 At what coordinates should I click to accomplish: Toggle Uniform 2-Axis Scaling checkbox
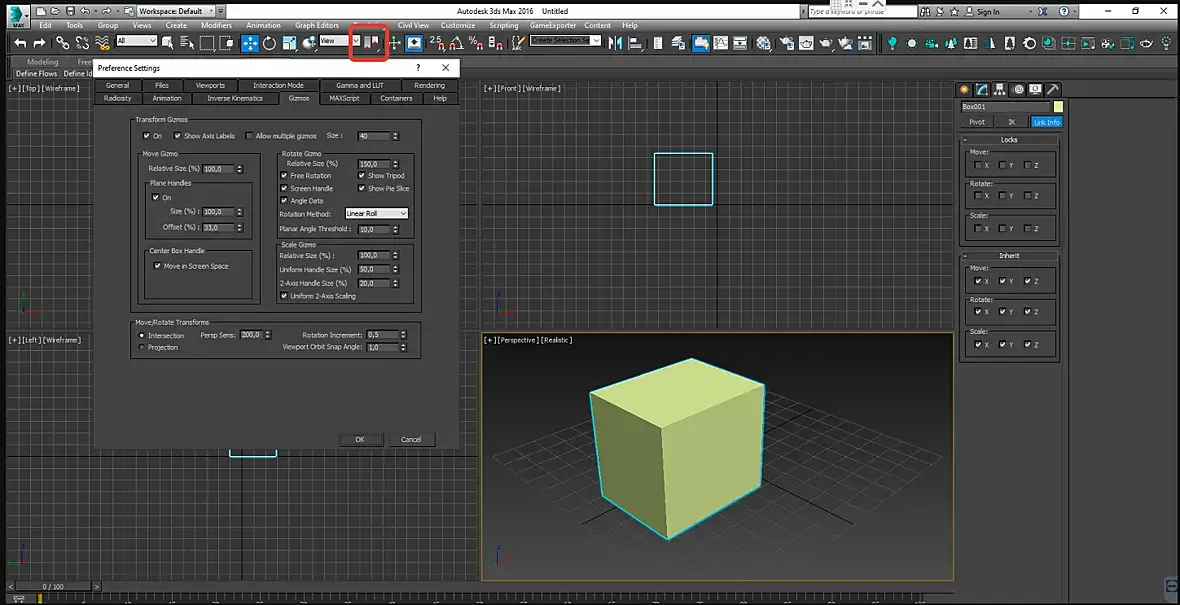point(284,296)
